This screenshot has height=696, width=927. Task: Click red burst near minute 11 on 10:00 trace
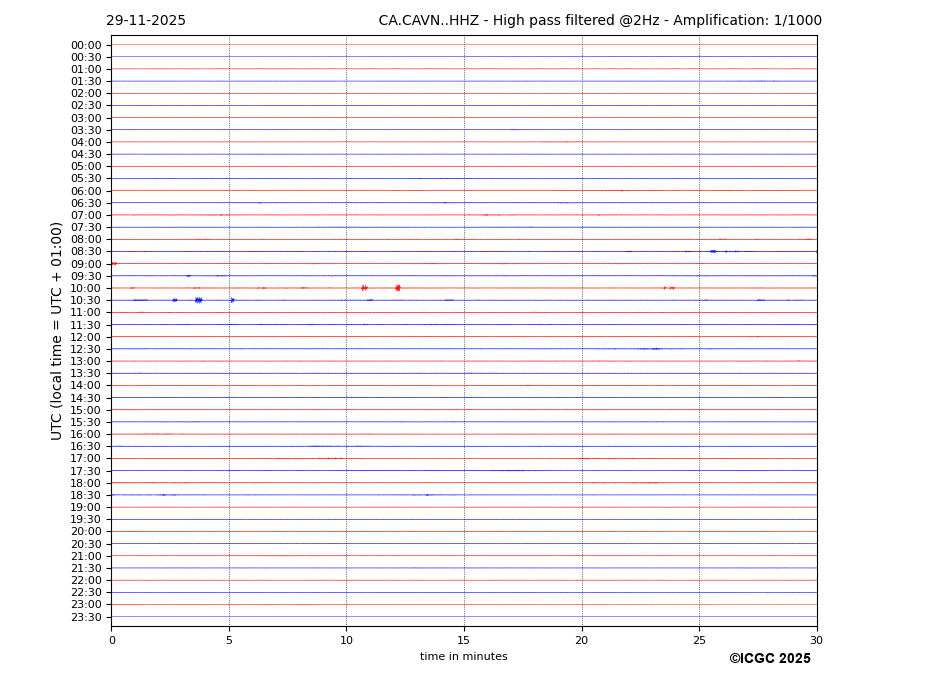(x=364, y=288)
